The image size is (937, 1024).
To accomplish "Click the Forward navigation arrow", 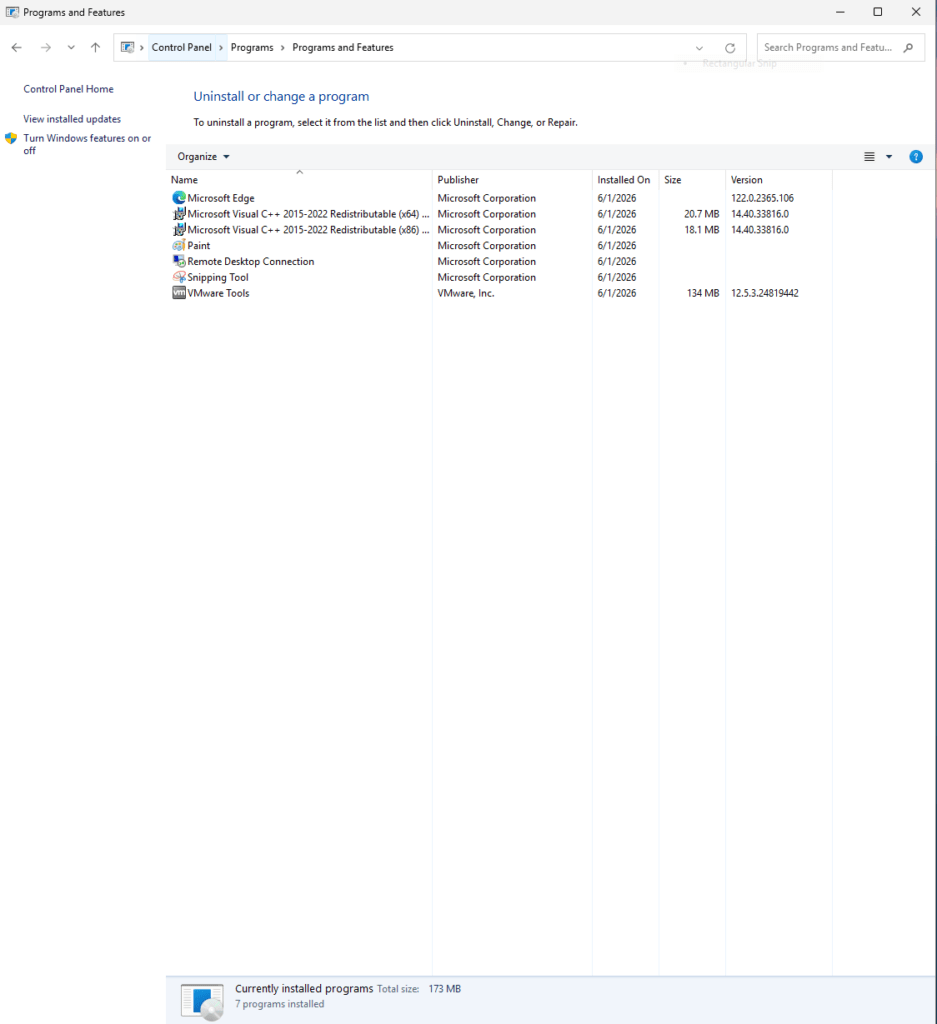I will 46,48.
